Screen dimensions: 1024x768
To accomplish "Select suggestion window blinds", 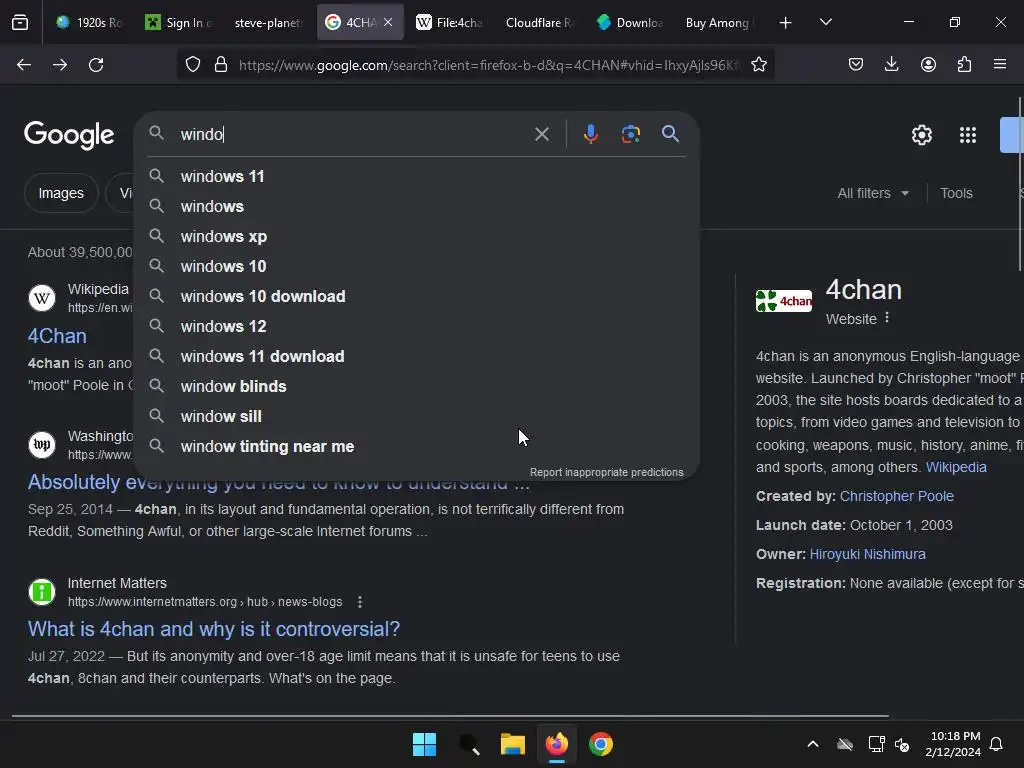I will click(417, 387).
